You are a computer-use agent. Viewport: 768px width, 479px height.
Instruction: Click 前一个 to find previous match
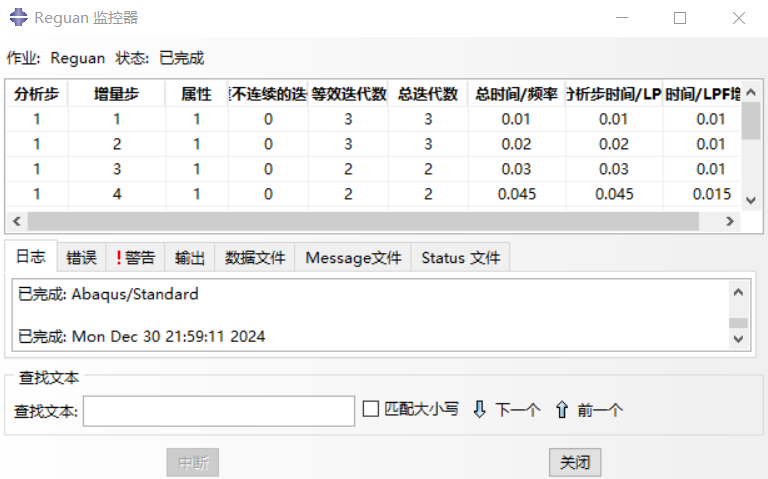[600, 409]
